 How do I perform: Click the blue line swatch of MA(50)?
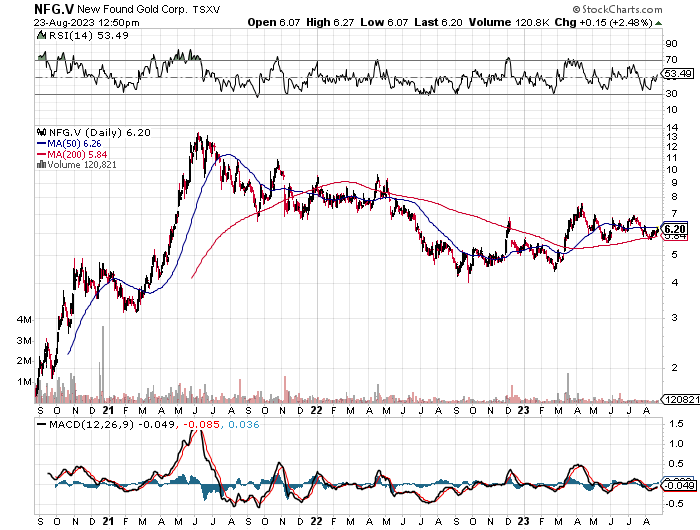42,144
